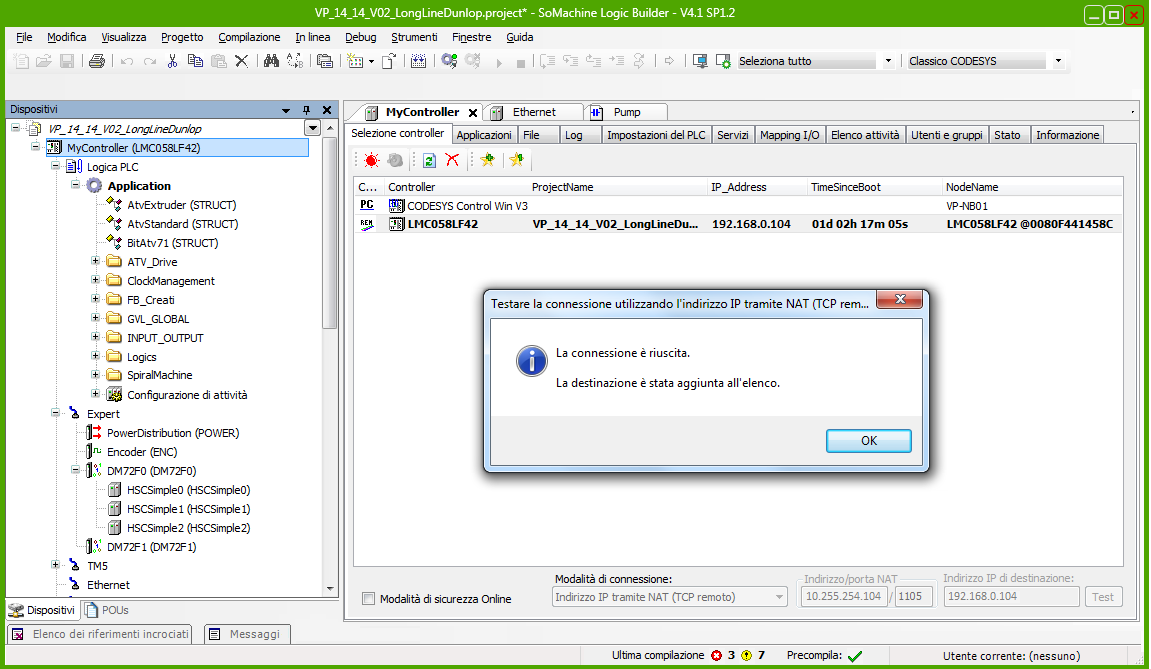Select the HSCSimple1 tree item
This screenshot has height=669, width=1151.
[188, 509]
